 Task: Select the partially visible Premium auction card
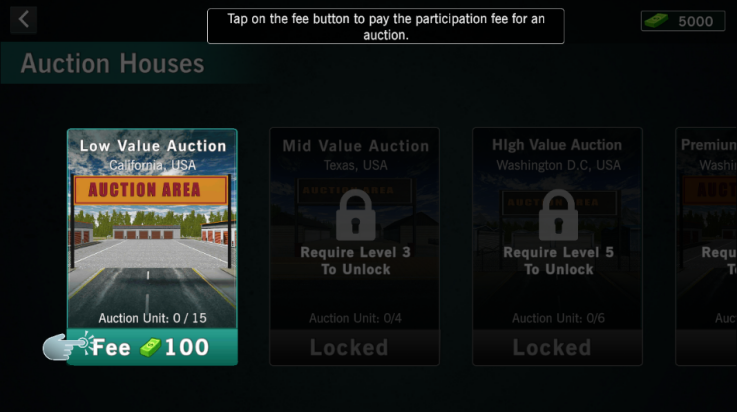point(706,246)
